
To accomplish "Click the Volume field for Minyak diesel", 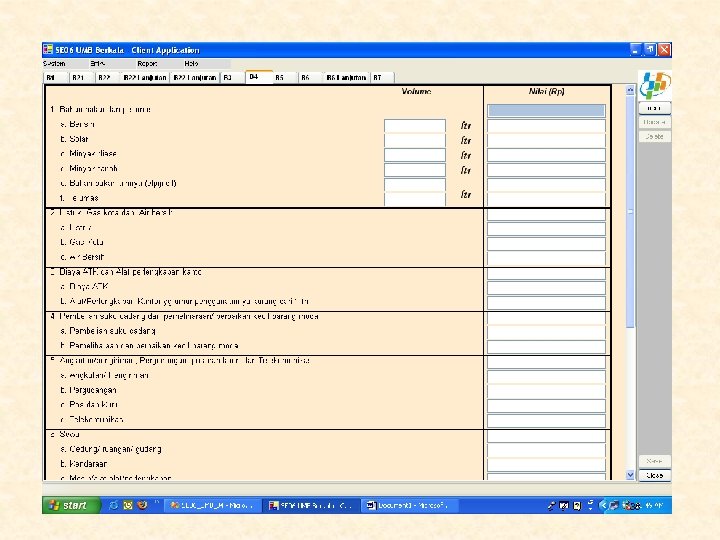I will pos(415,155).
